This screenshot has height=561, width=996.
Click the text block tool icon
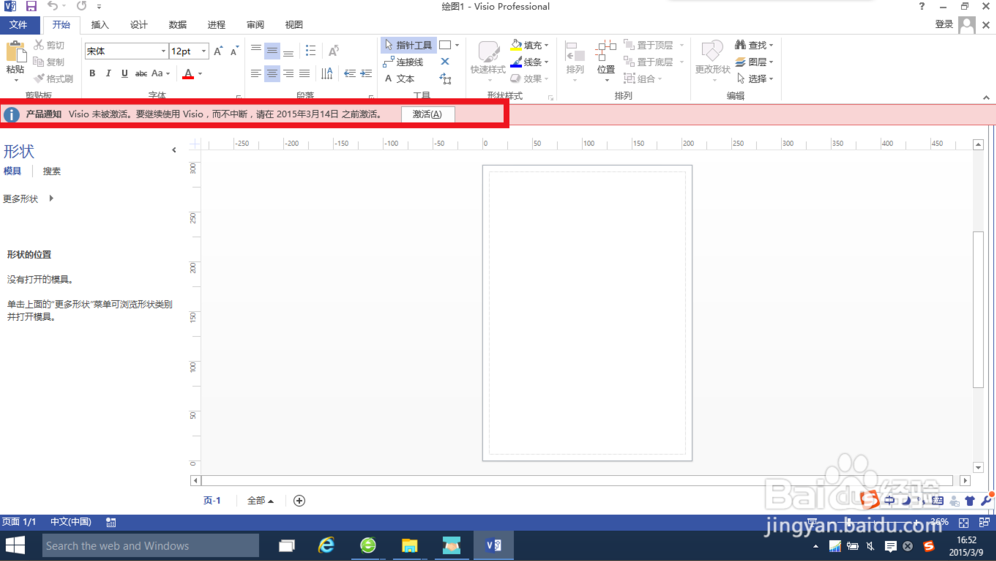[445, 79]
